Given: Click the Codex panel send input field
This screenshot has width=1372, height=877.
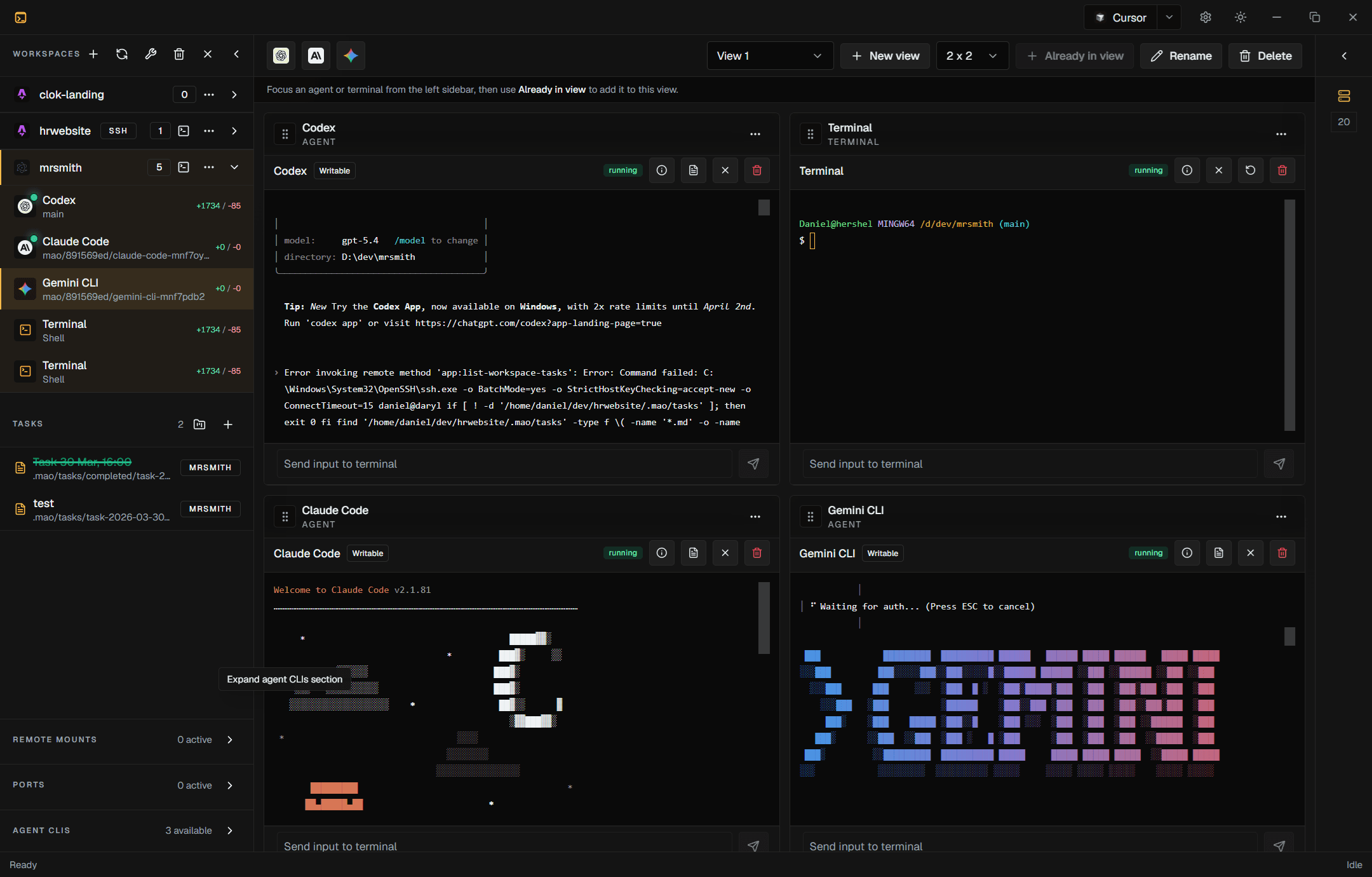Looking at the screenshot, I should (x=504, y=464).
